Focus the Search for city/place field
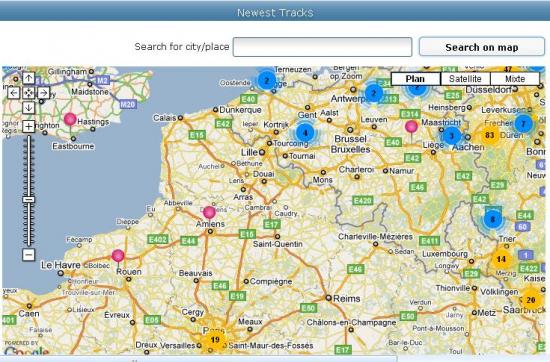The image size is (550, 362). point(322,47)
